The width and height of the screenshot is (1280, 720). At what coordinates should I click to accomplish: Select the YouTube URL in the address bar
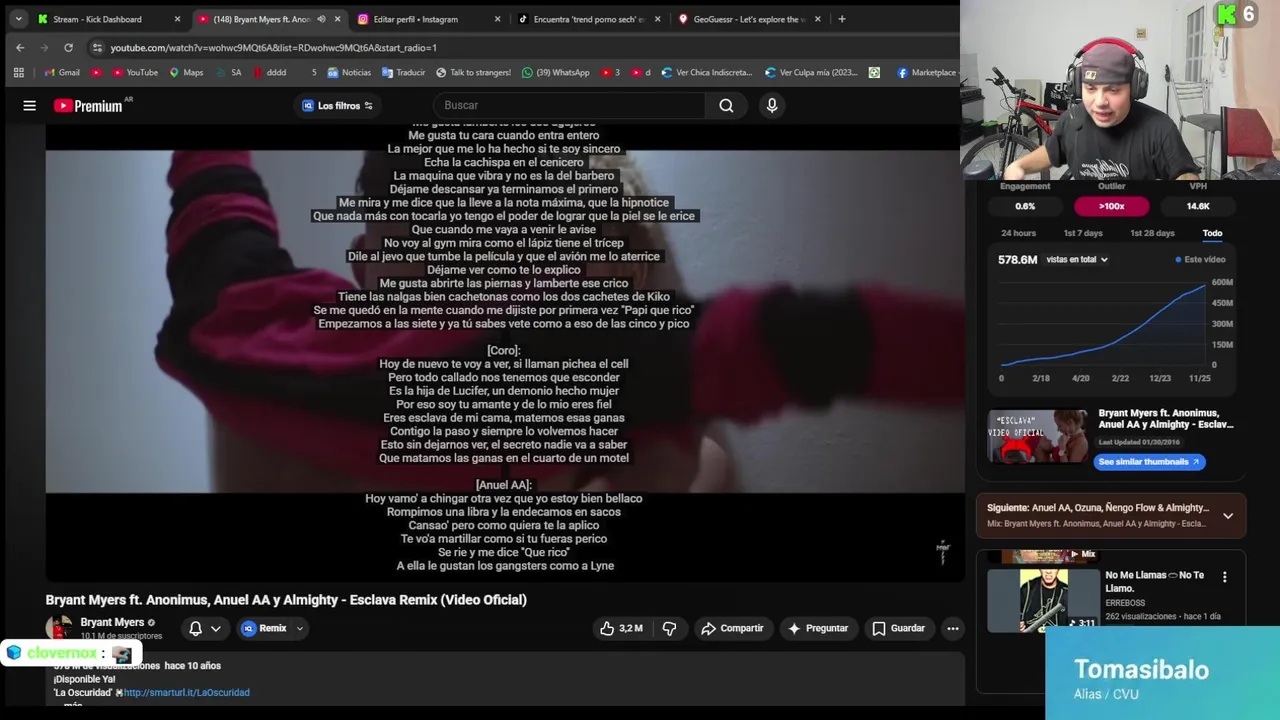click(x=273, y=47)
